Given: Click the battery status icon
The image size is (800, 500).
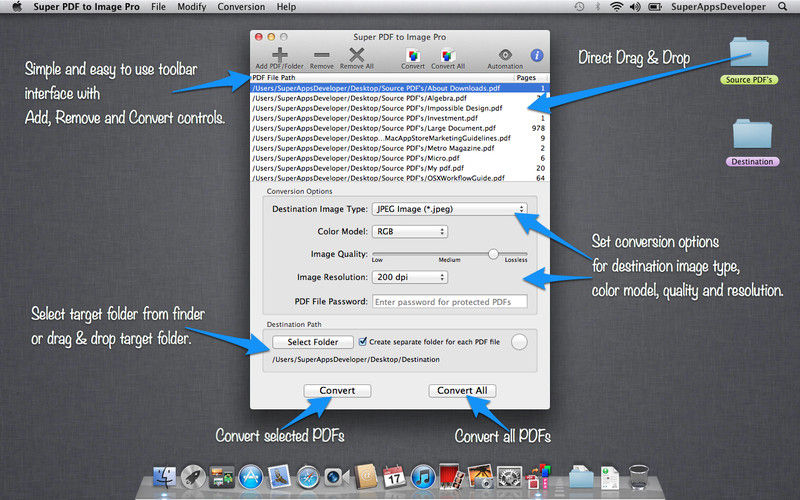Looking at the screenshot, I should point(655,7).
